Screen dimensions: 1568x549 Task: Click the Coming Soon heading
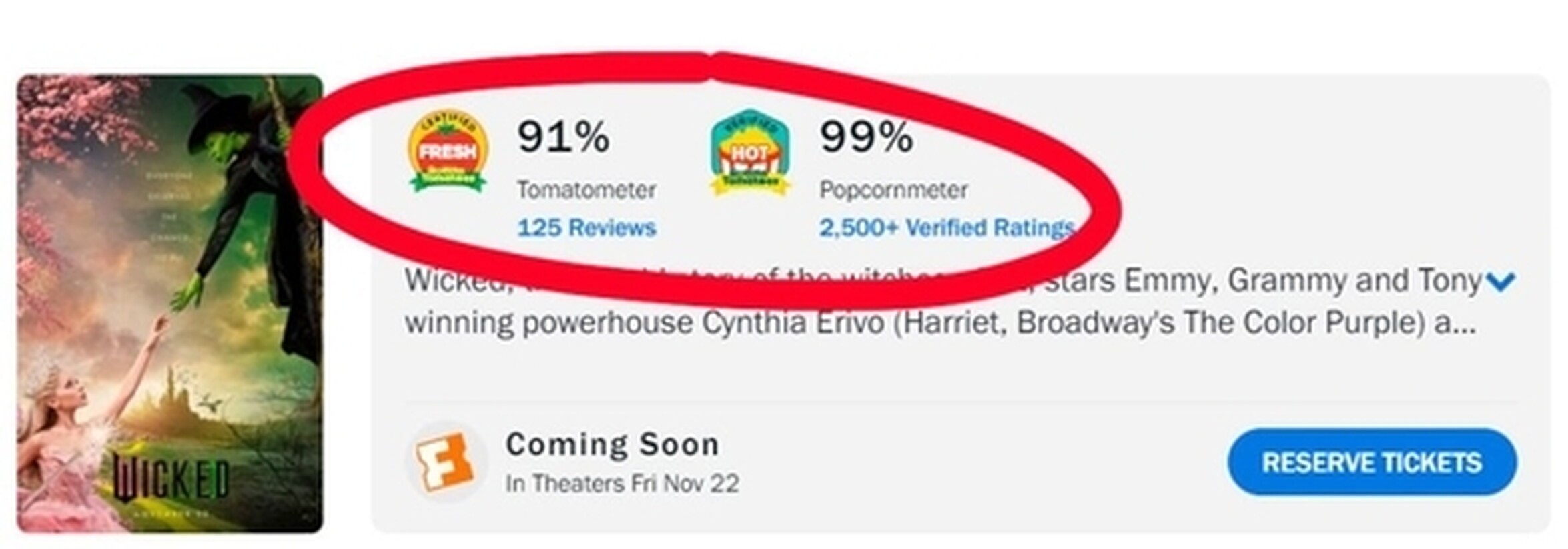click(x=612, y=444)
